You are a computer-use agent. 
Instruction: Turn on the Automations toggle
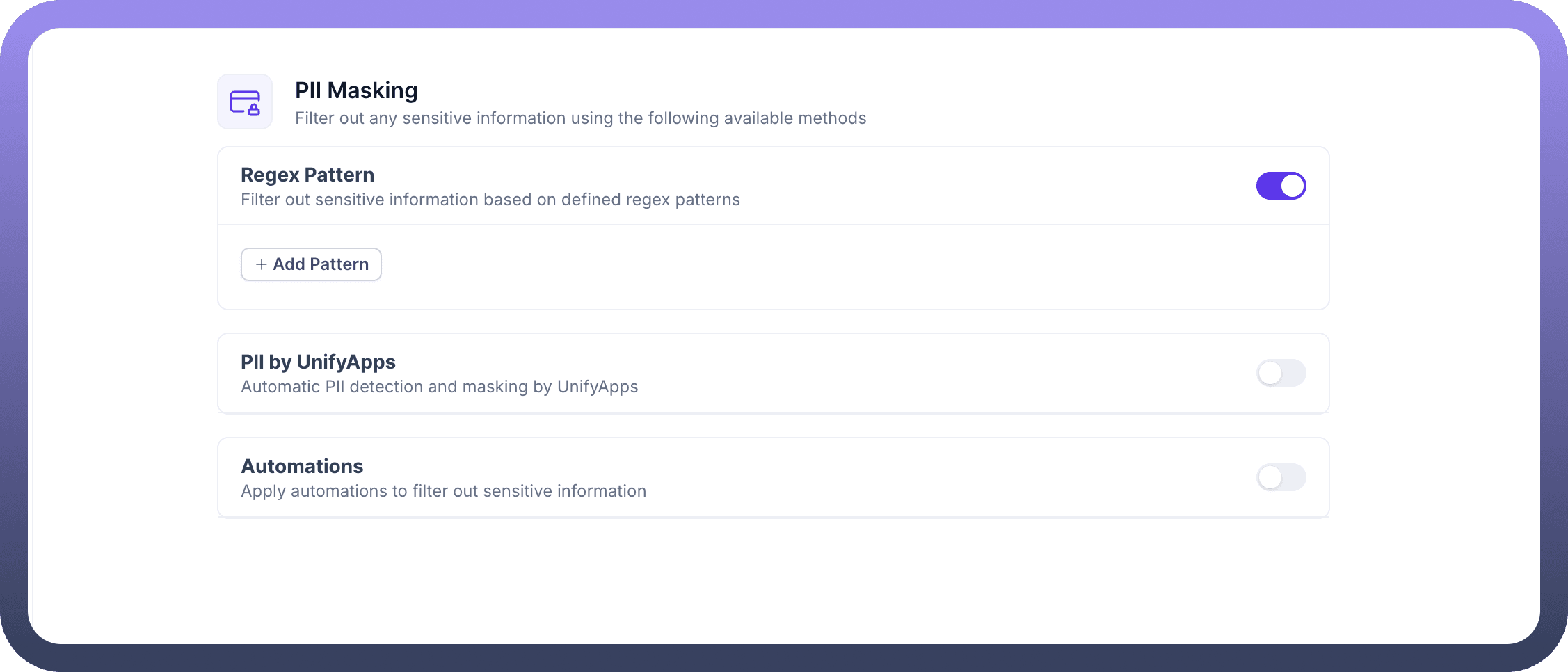(1281, 477)
